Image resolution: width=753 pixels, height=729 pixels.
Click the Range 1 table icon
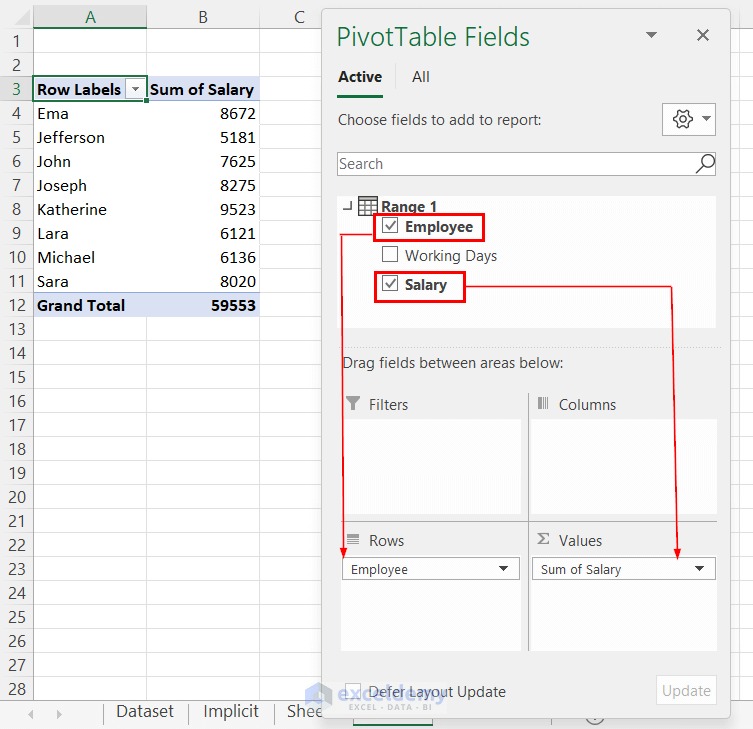pyautogui.click(x=367, y=206)
